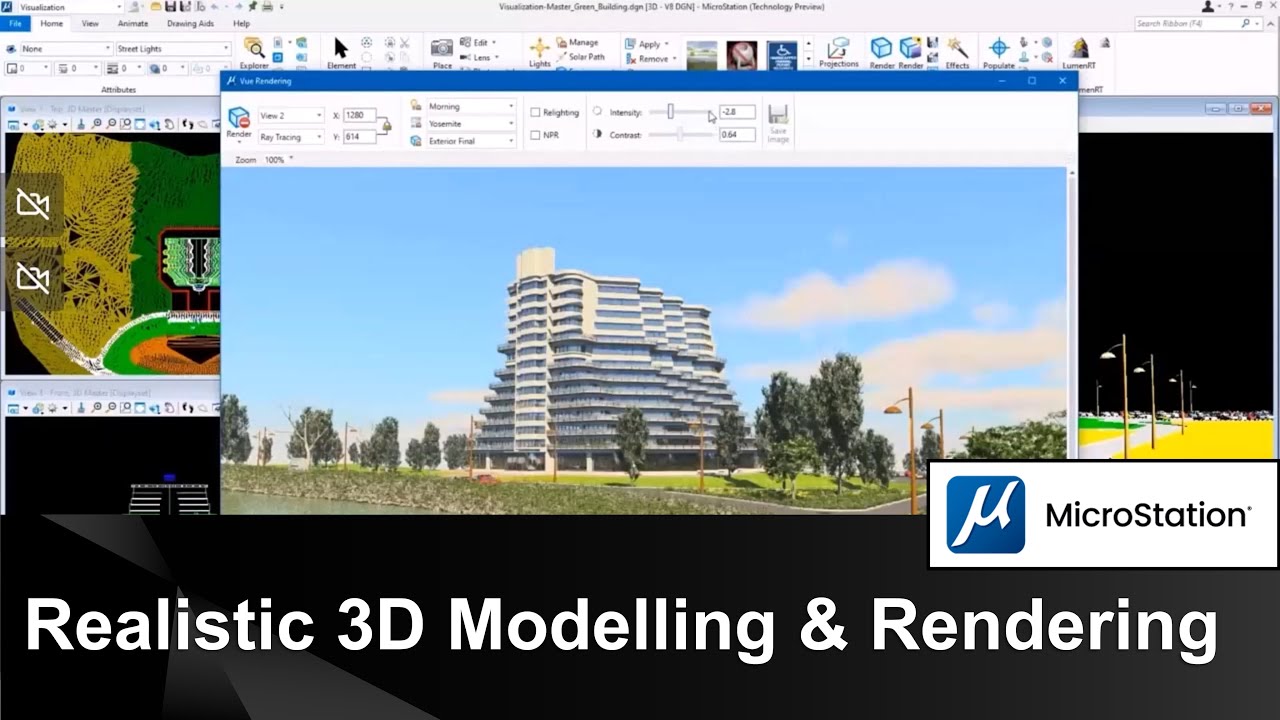Viewport: 1280px width, 720px height.
Task: Click the blue accessibility sign material thumbnail
Action: pos(782,55)
